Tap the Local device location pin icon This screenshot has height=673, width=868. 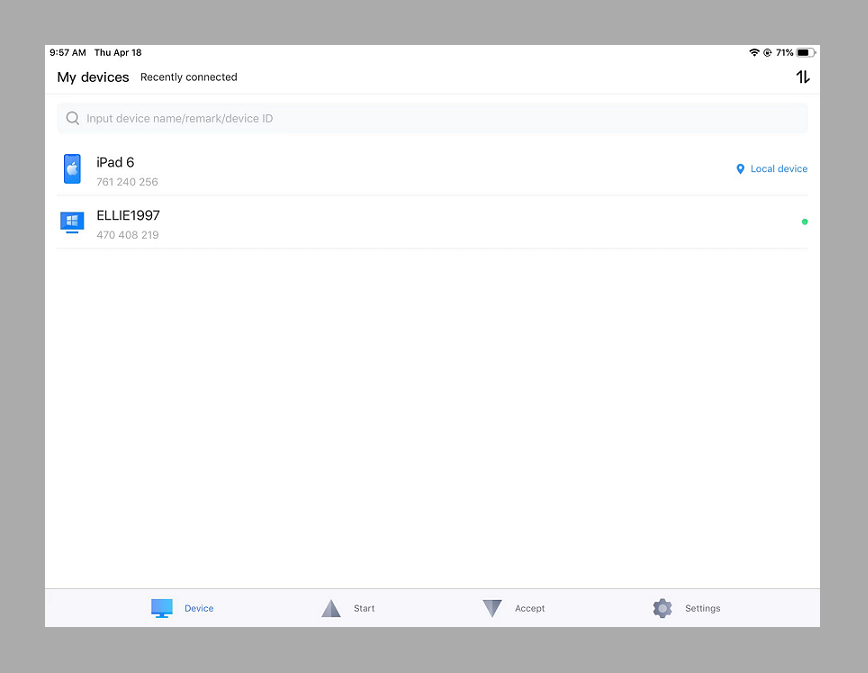click(740, 169)
